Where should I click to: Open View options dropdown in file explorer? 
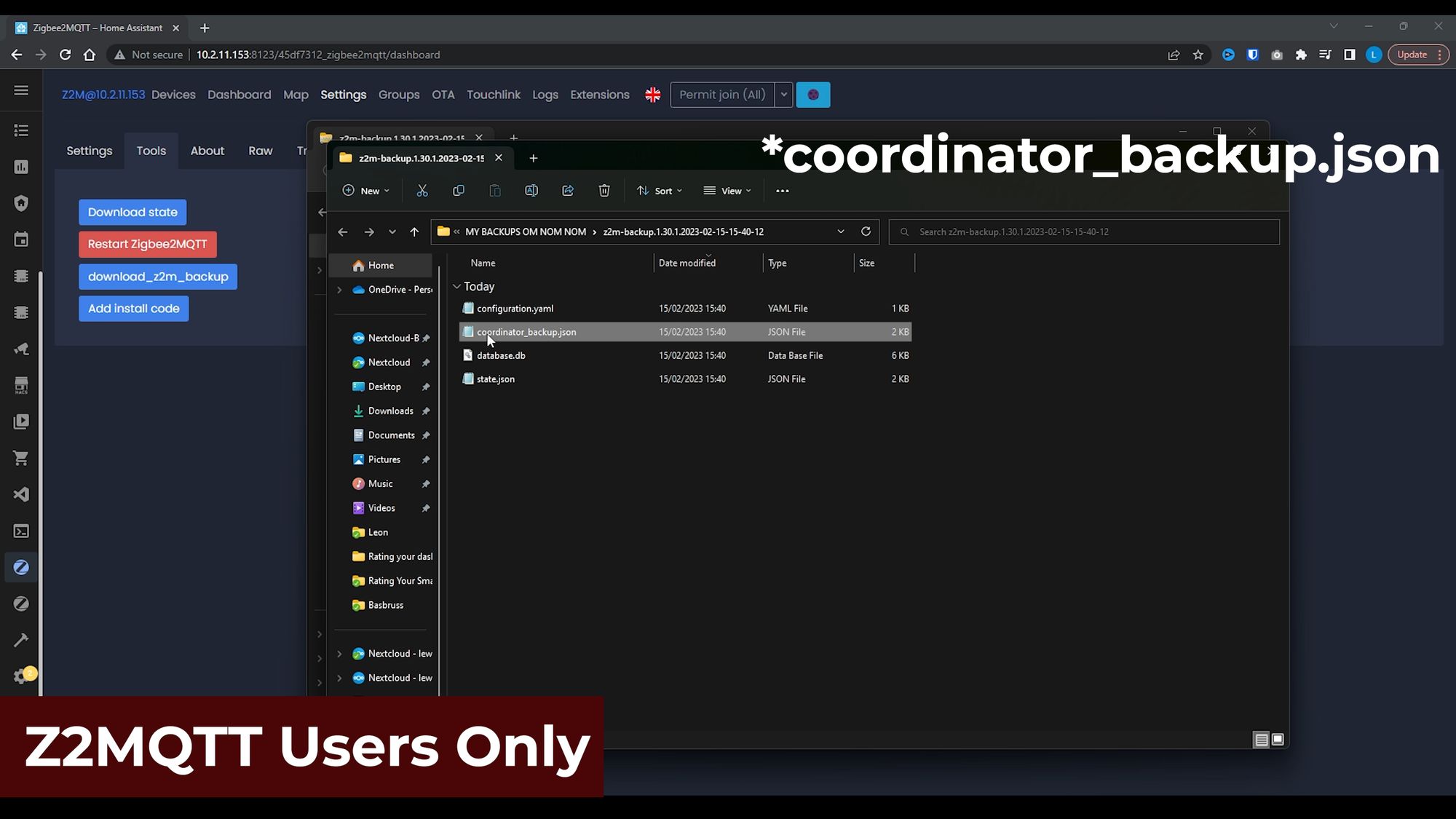click(730, 191)
